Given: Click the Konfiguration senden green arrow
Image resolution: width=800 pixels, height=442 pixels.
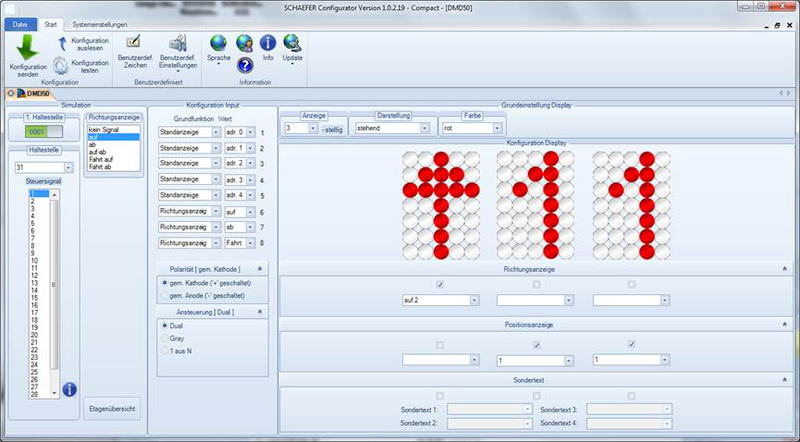Looking at the screenshot, I should tap(28, 48).
